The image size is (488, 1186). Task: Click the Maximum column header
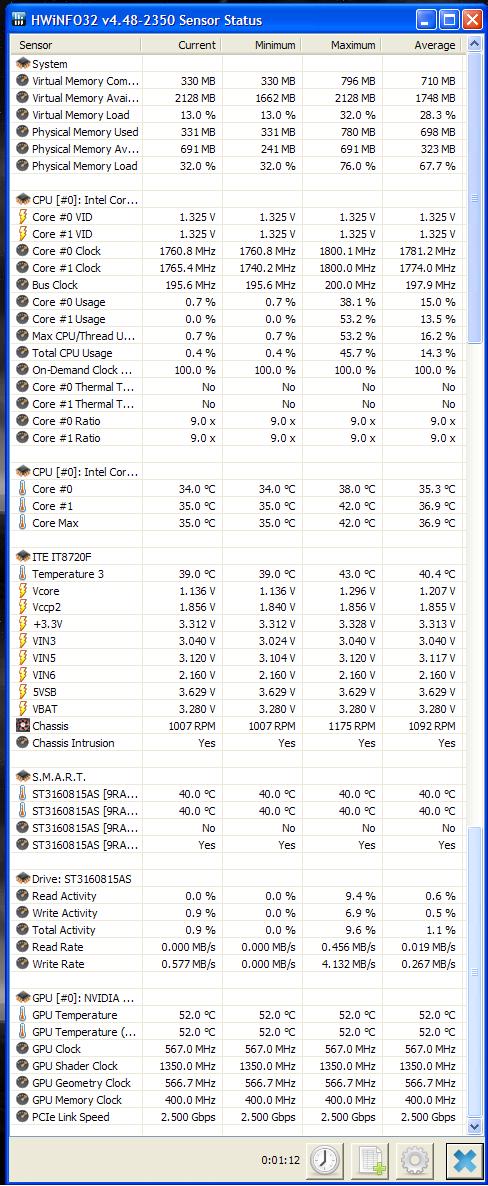coord(341,45)
